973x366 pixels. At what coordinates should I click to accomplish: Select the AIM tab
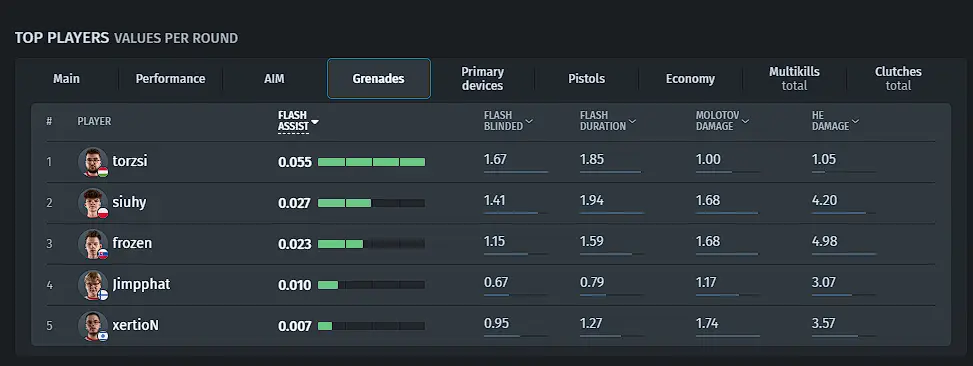[x=274, y=79]
